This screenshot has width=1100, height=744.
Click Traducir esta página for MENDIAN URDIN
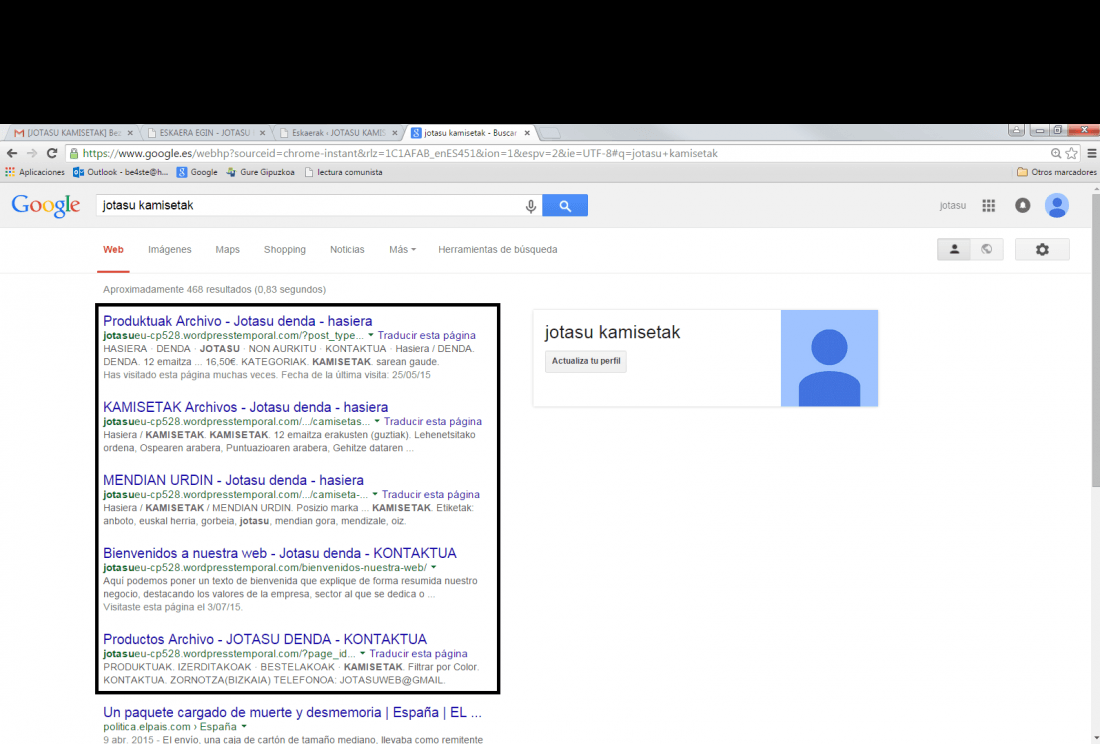click(431, 494)
